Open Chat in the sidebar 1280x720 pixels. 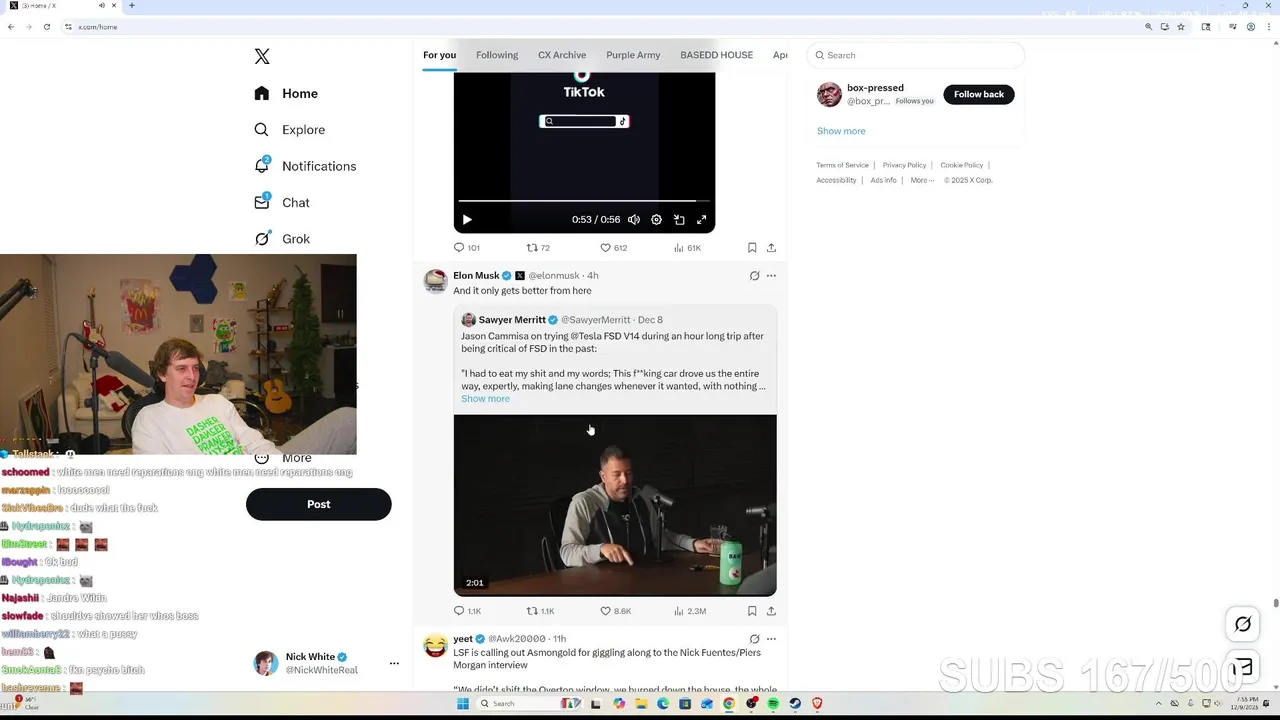(282, 202)
